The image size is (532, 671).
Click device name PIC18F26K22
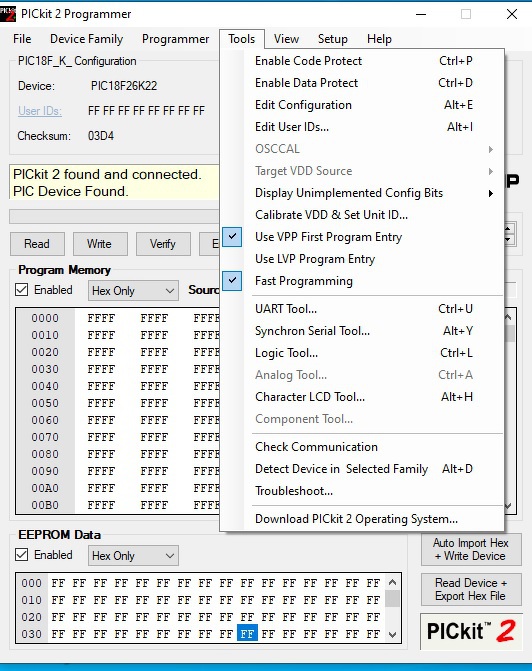(x=124, y=86)
